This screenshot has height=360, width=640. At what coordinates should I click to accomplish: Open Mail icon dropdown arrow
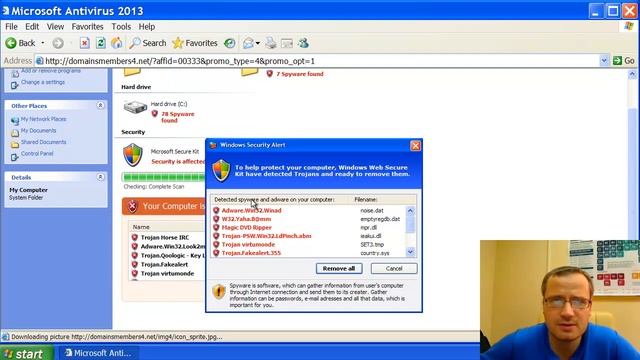point(258,43)
